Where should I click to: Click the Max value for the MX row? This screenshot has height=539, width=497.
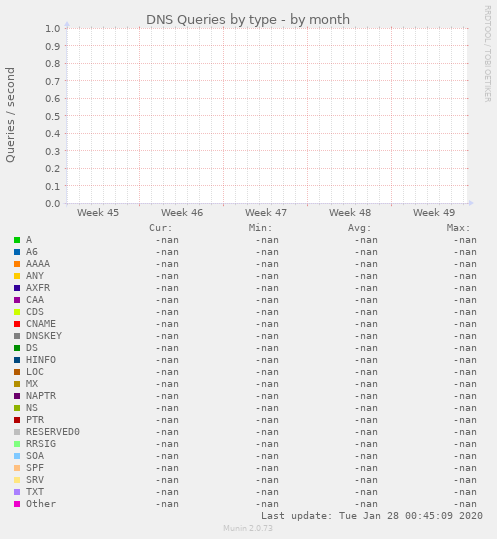[x=465, y=384]
